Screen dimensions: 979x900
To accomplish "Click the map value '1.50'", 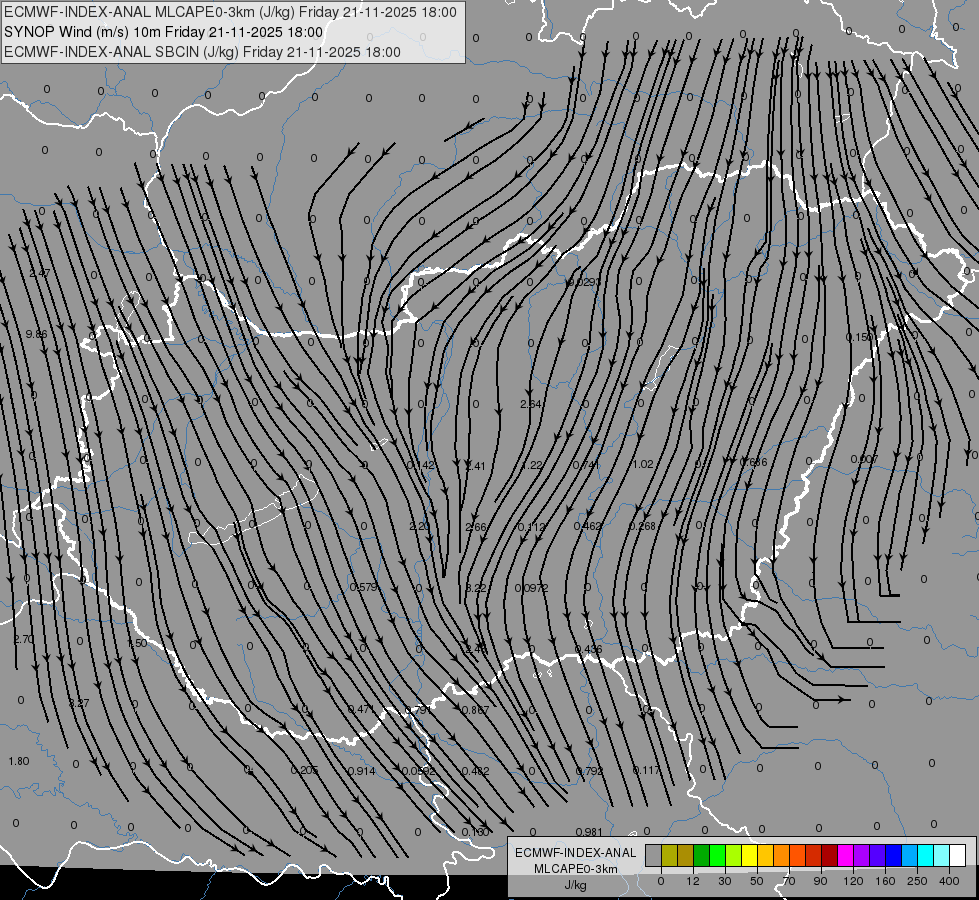I will [137, 643].
